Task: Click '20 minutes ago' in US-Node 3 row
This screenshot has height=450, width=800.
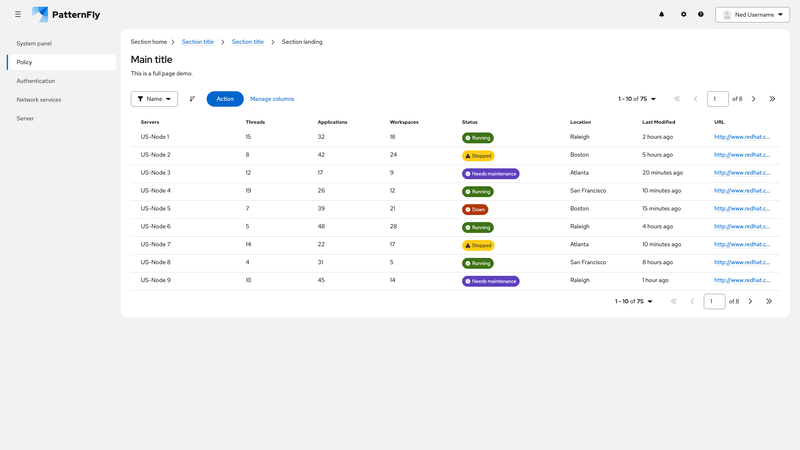Action: coord(662,172)
